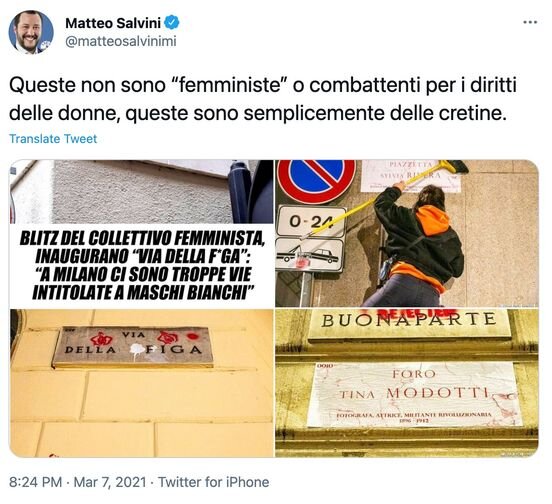
Task: Open the Via della Figa sign photo
Action: tap(141, 383)
